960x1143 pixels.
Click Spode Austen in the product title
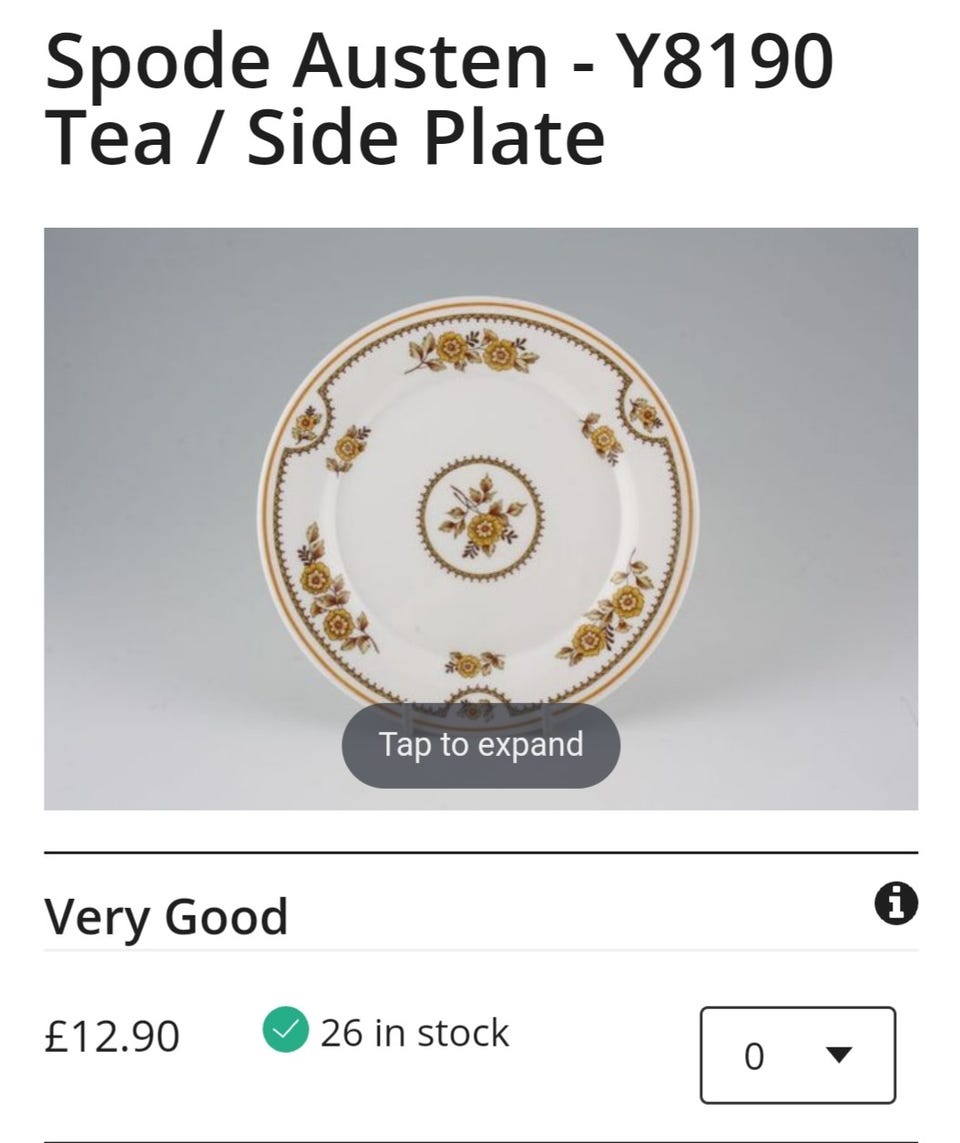click(295, 62)
